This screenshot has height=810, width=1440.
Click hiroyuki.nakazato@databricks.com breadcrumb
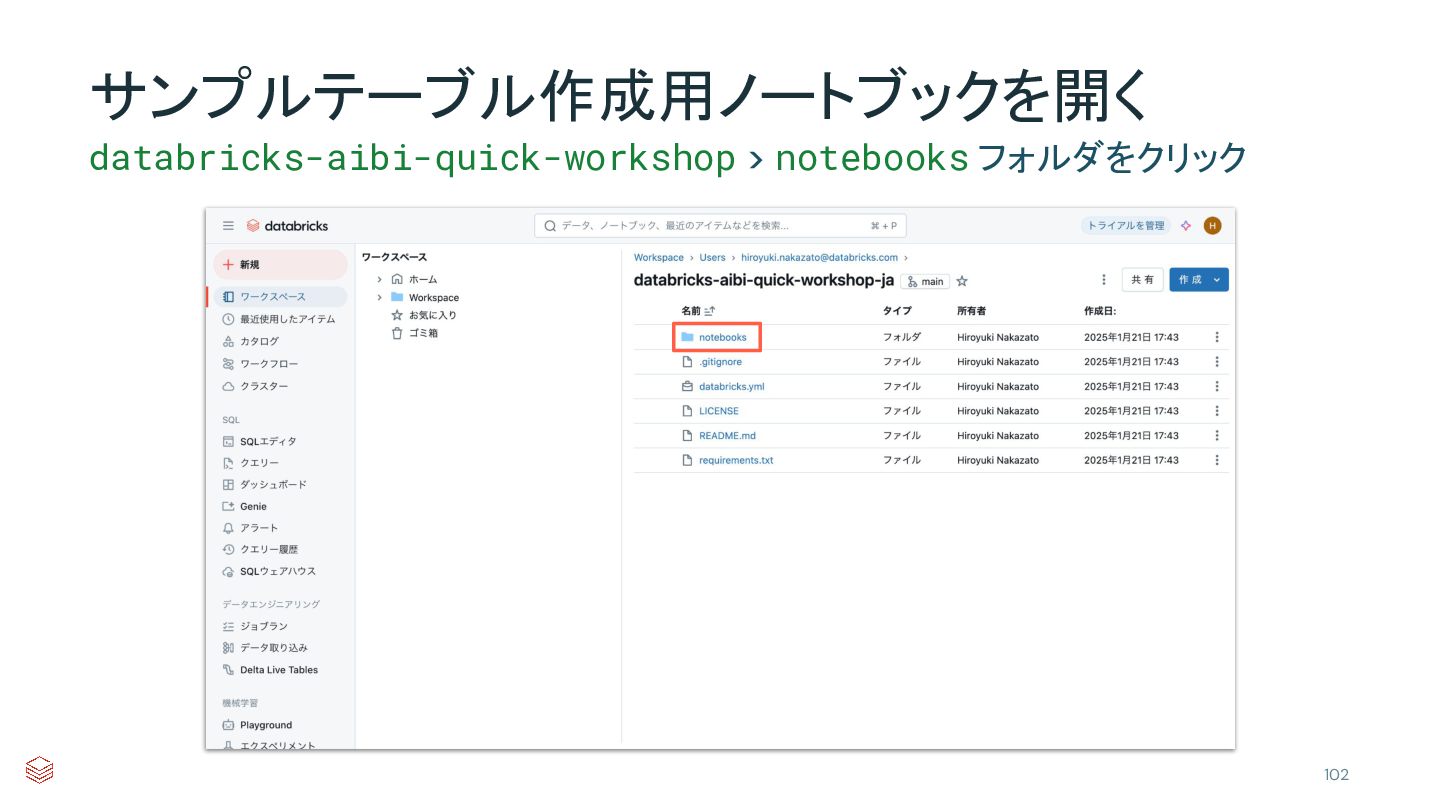pyautogui.click(x=819, y=257)
